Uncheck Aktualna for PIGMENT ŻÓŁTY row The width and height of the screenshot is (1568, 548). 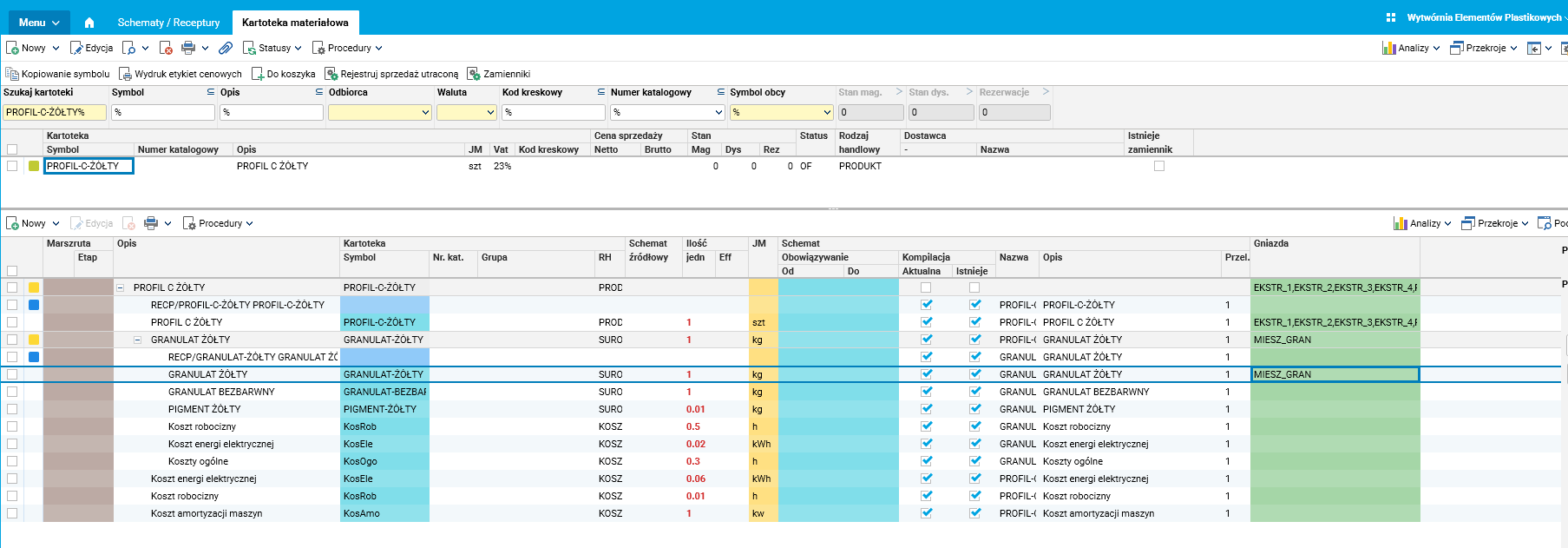(x=927, y=409)
